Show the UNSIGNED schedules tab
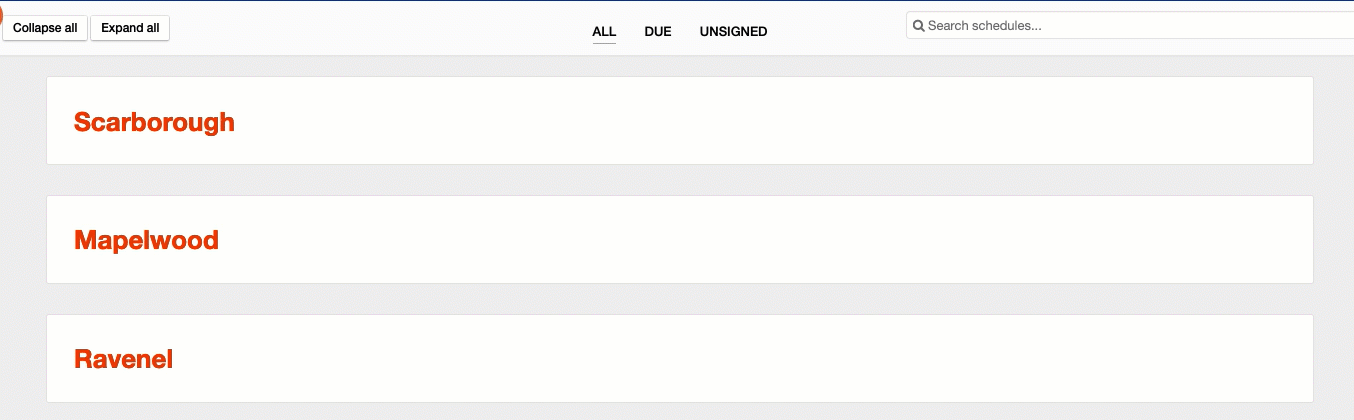 pyautogui.click(x=733, y=31)
